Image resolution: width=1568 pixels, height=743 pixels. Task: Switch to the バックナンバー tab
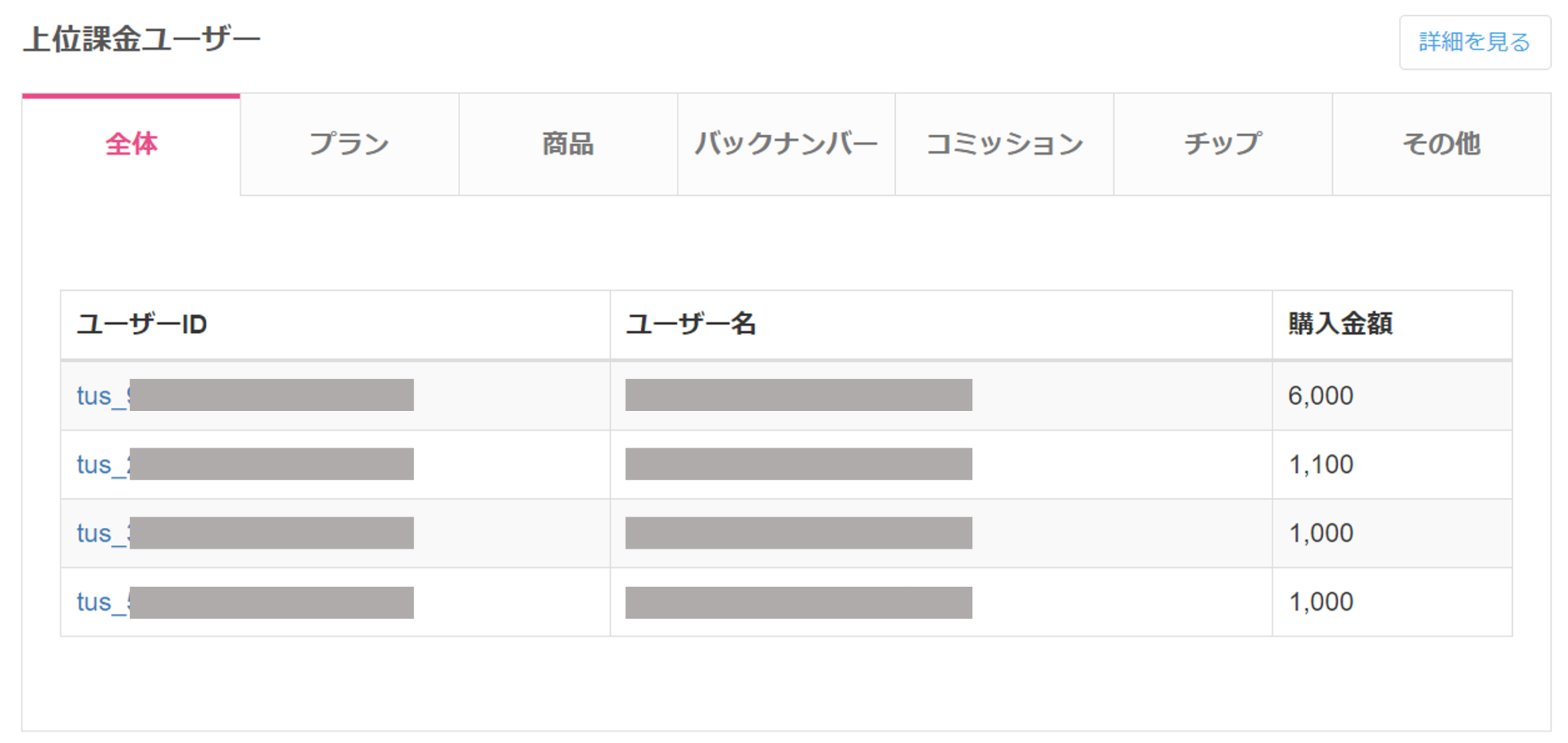[786, 145]
